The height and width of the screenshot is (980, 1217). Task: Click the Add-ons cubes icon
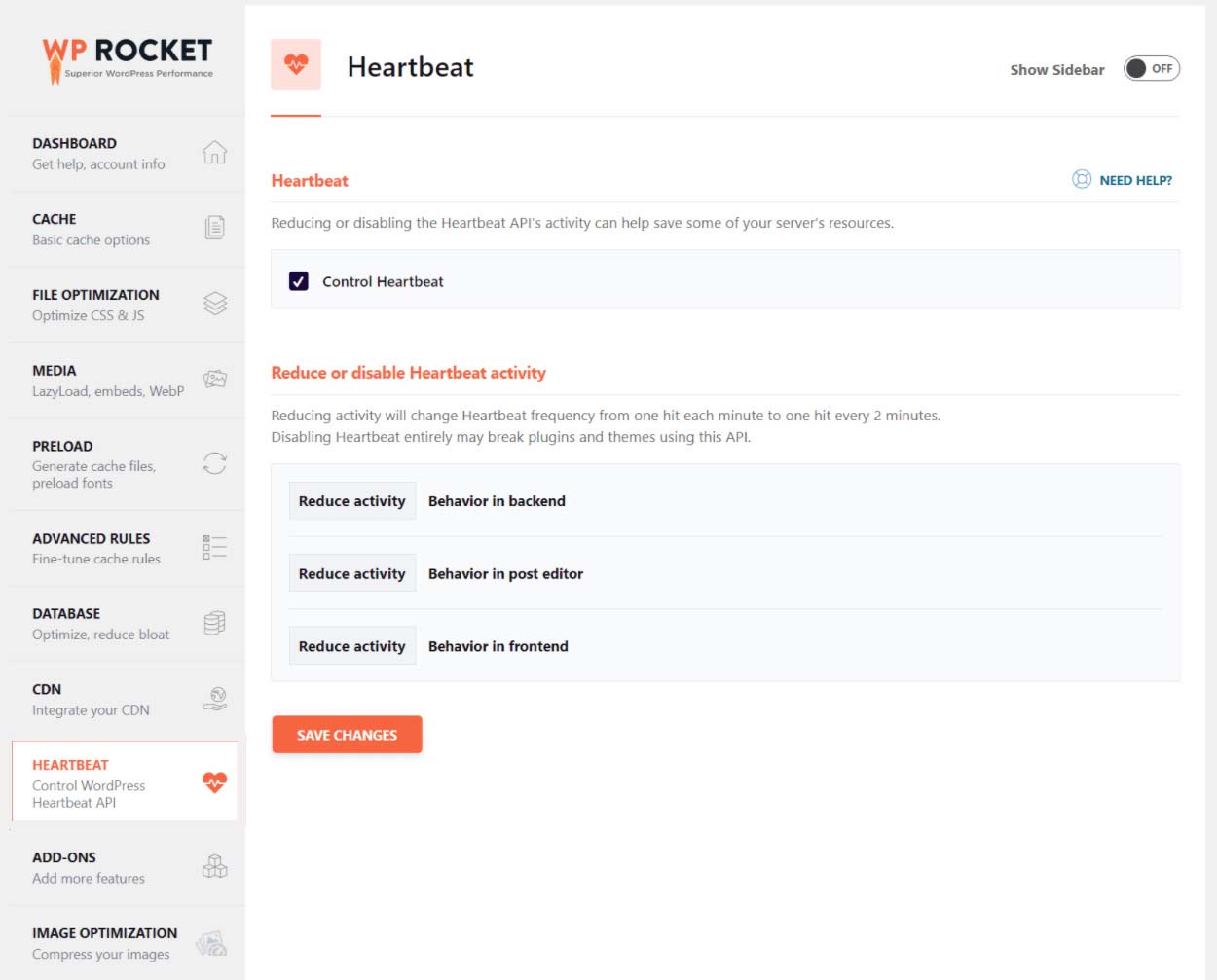click(214, 866)
